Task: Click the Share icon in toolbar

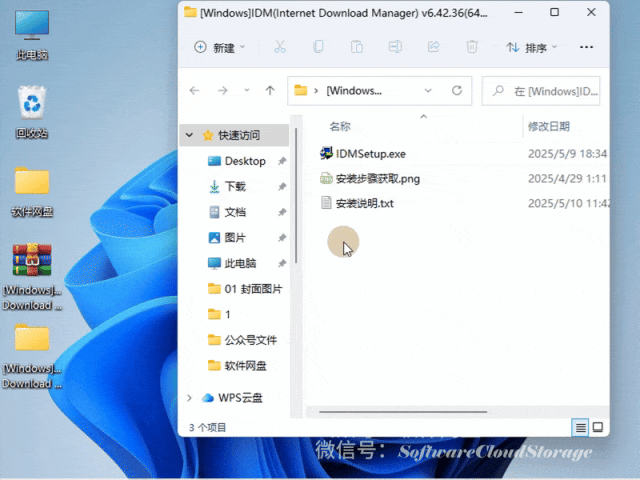Action: tap(433, 47)
